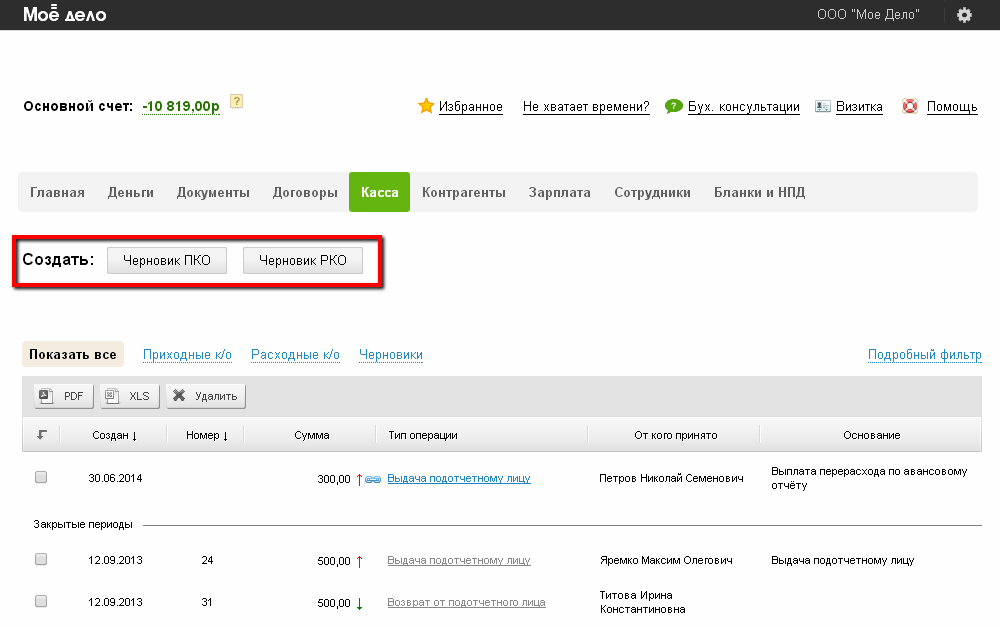Click the Избранное star icon
This screenshot has width=1000, height=627.
pyautogui.click(x=426, y=106)
